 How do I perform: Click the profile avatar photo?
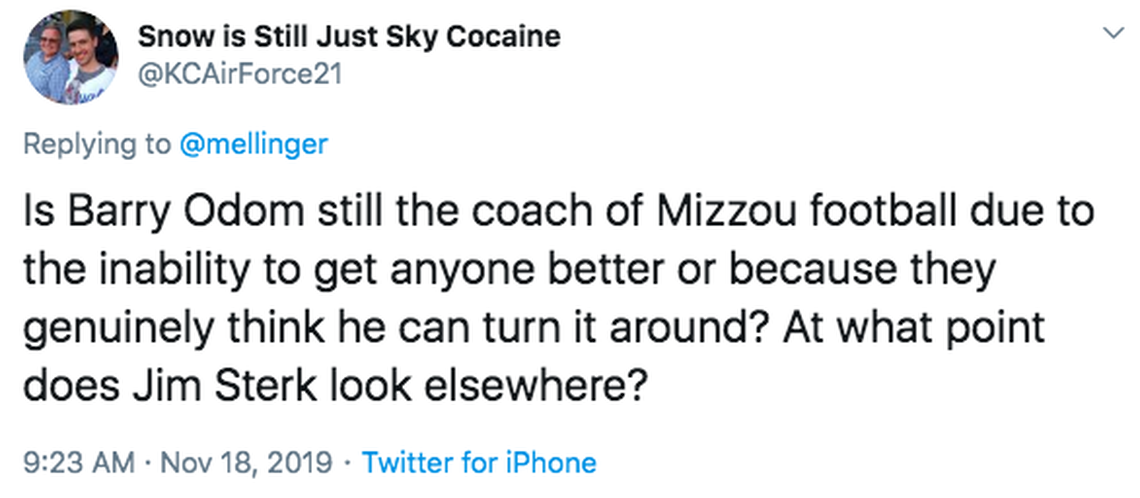[x=67, y=61]
